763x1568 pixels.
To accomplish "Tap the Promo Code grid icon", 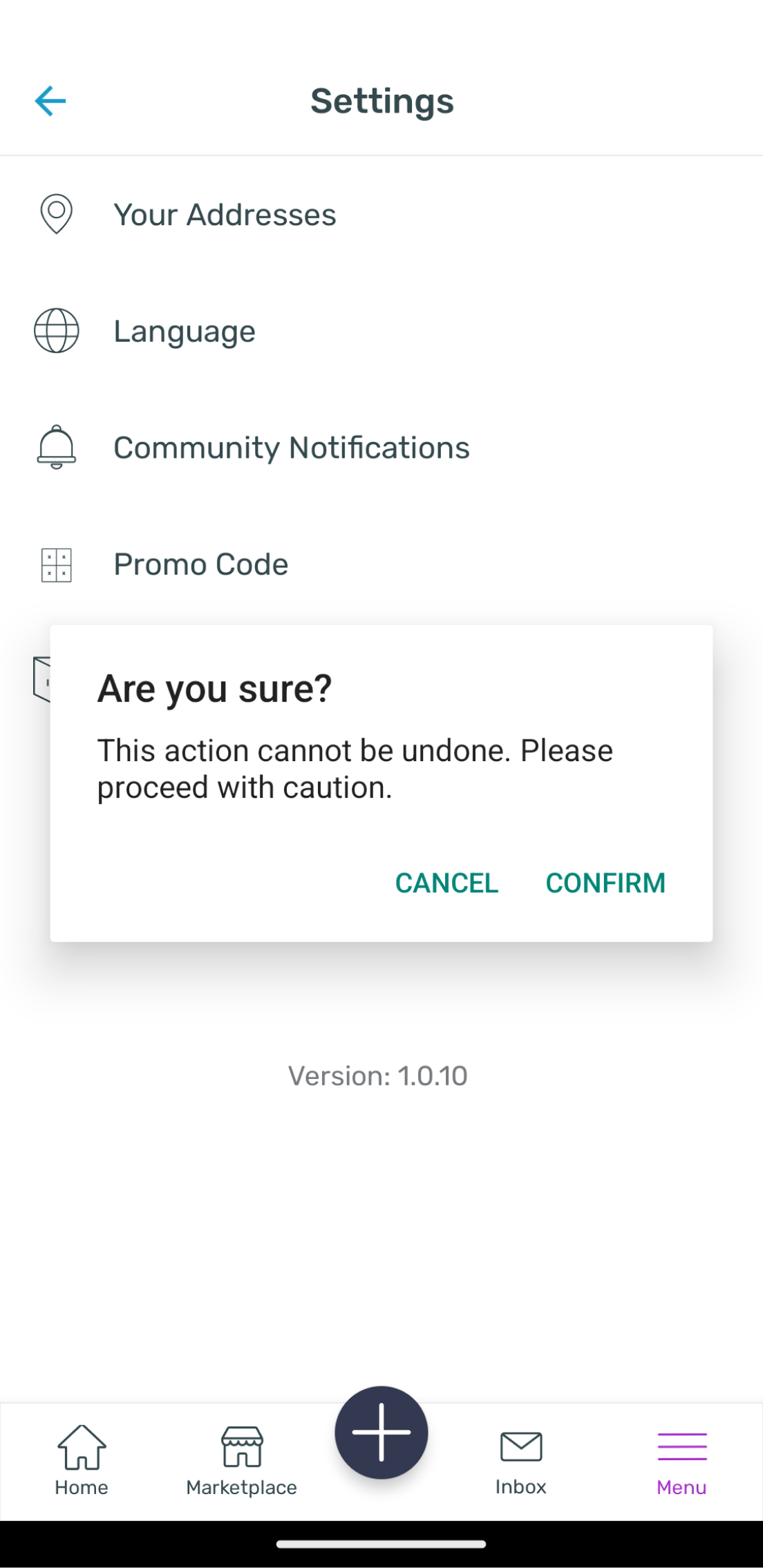I will pos(56,565).
